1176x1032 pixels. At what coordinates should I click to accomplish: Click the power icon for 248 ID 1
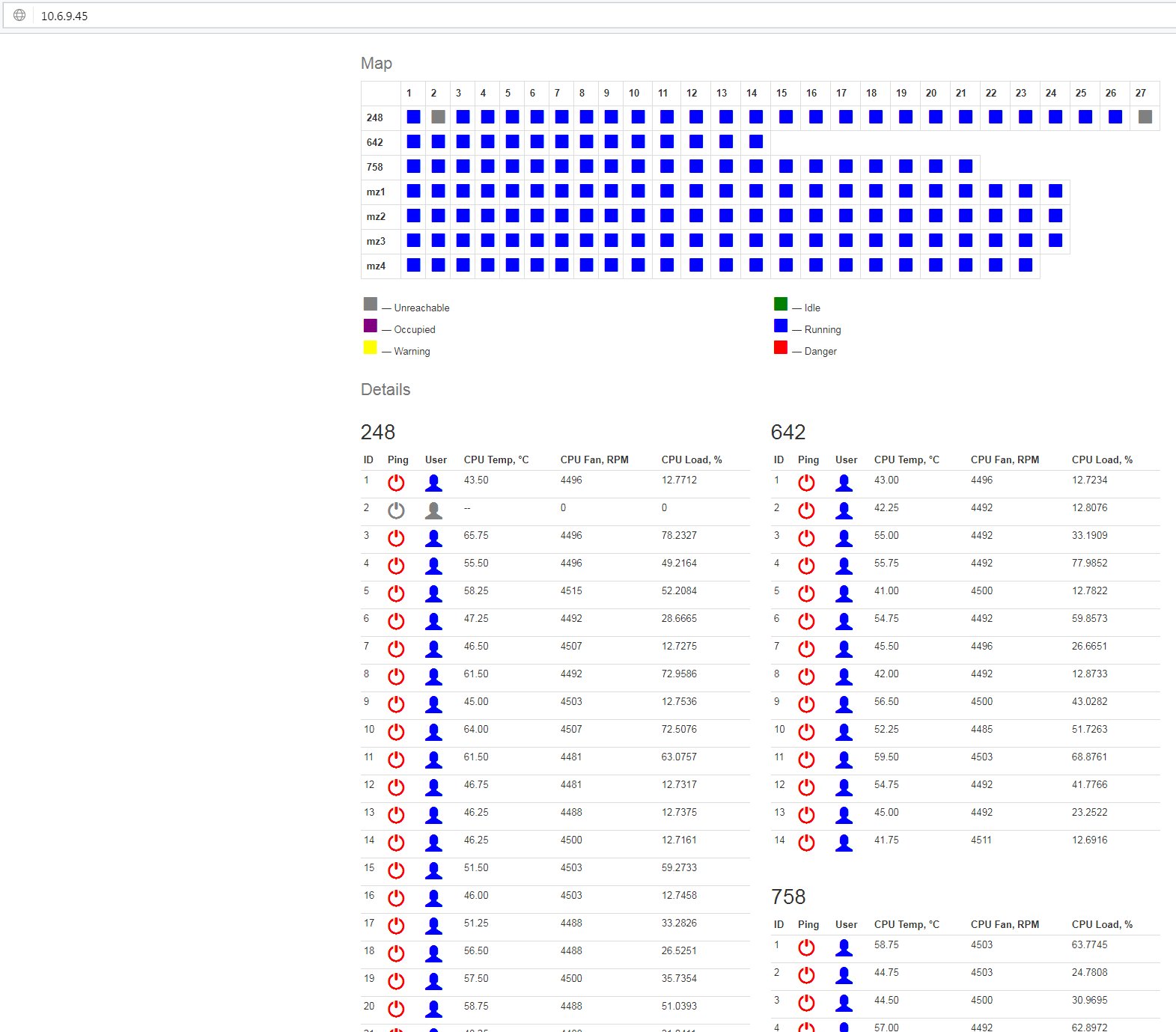(396, 483)
